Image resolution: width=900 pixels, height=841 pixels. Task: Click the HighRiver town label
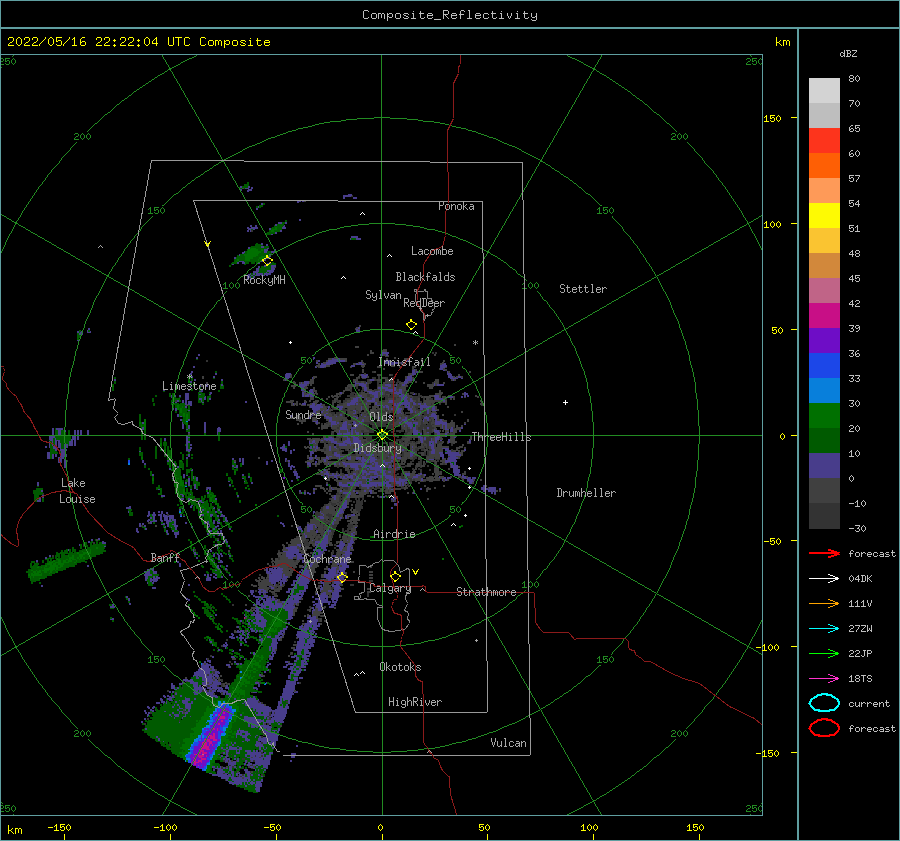tap(415, 702)
